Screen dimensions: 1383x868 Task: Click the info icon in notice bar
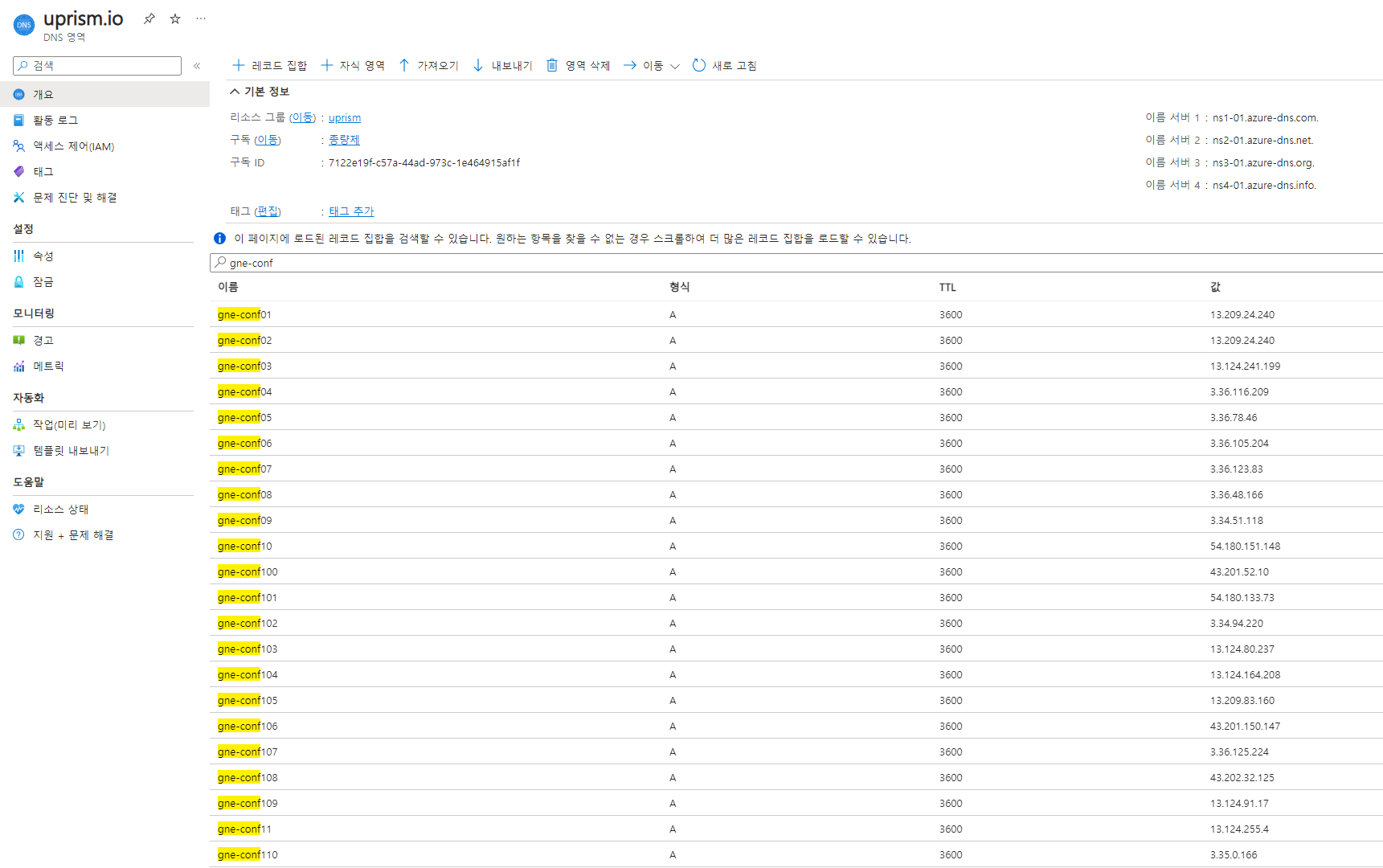coord(219,238)
